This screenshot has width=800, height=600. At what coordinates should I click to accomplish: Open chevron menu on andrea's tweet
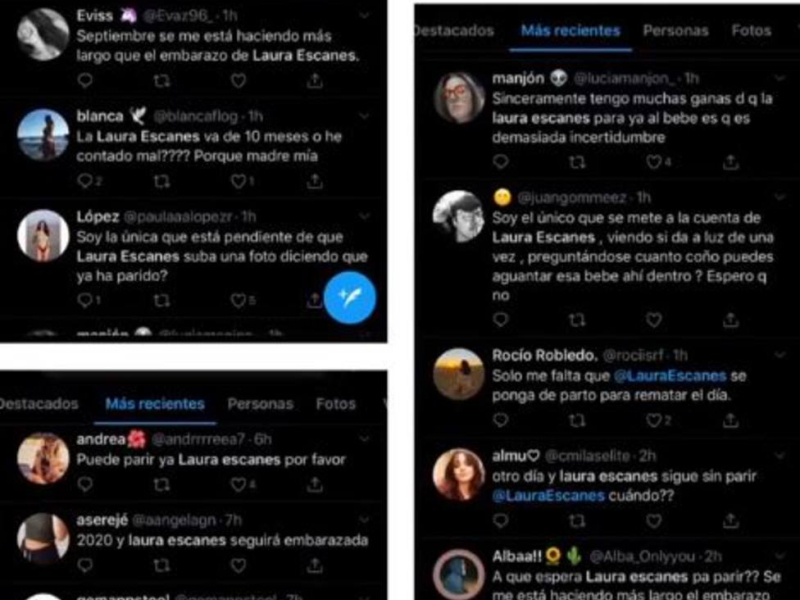(x=364, y=439)
